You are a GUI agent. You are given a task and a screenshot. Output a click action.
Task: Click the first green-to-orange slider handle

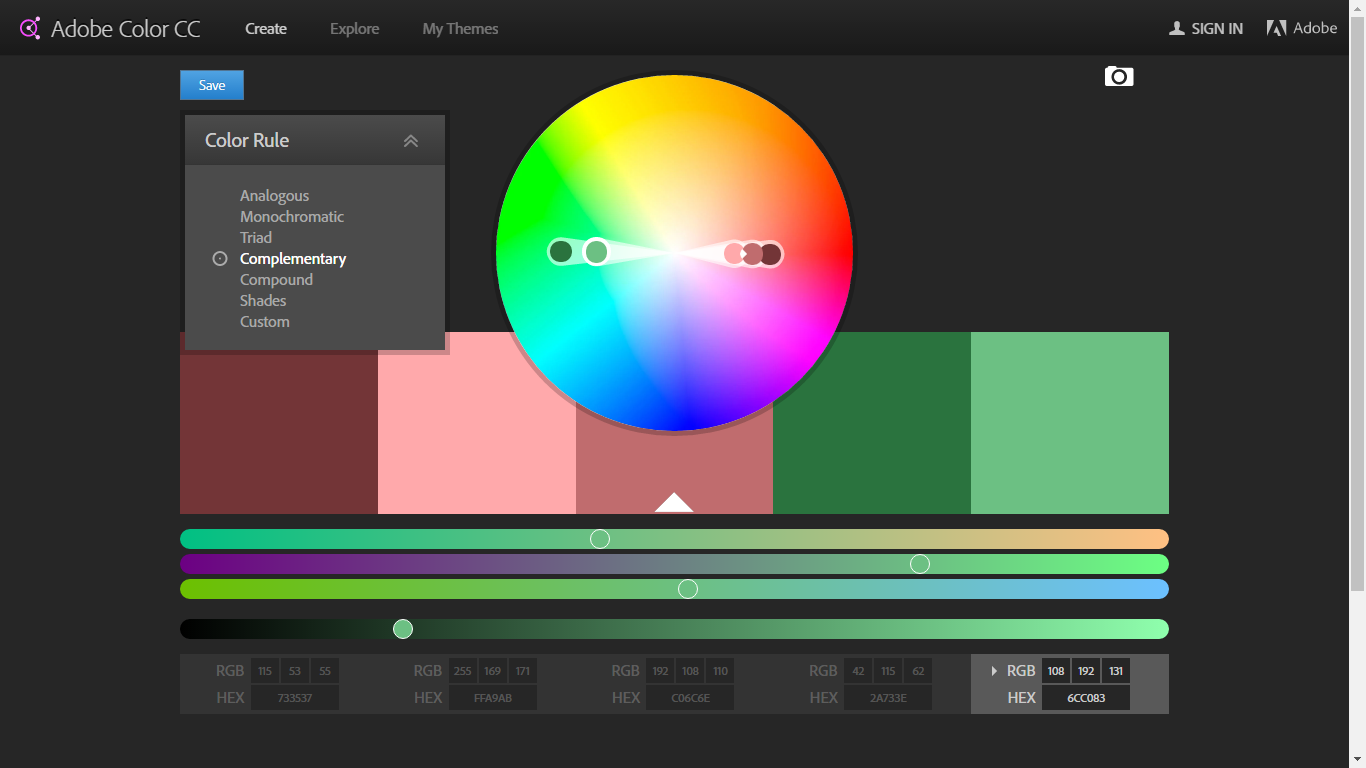[600, 539]
